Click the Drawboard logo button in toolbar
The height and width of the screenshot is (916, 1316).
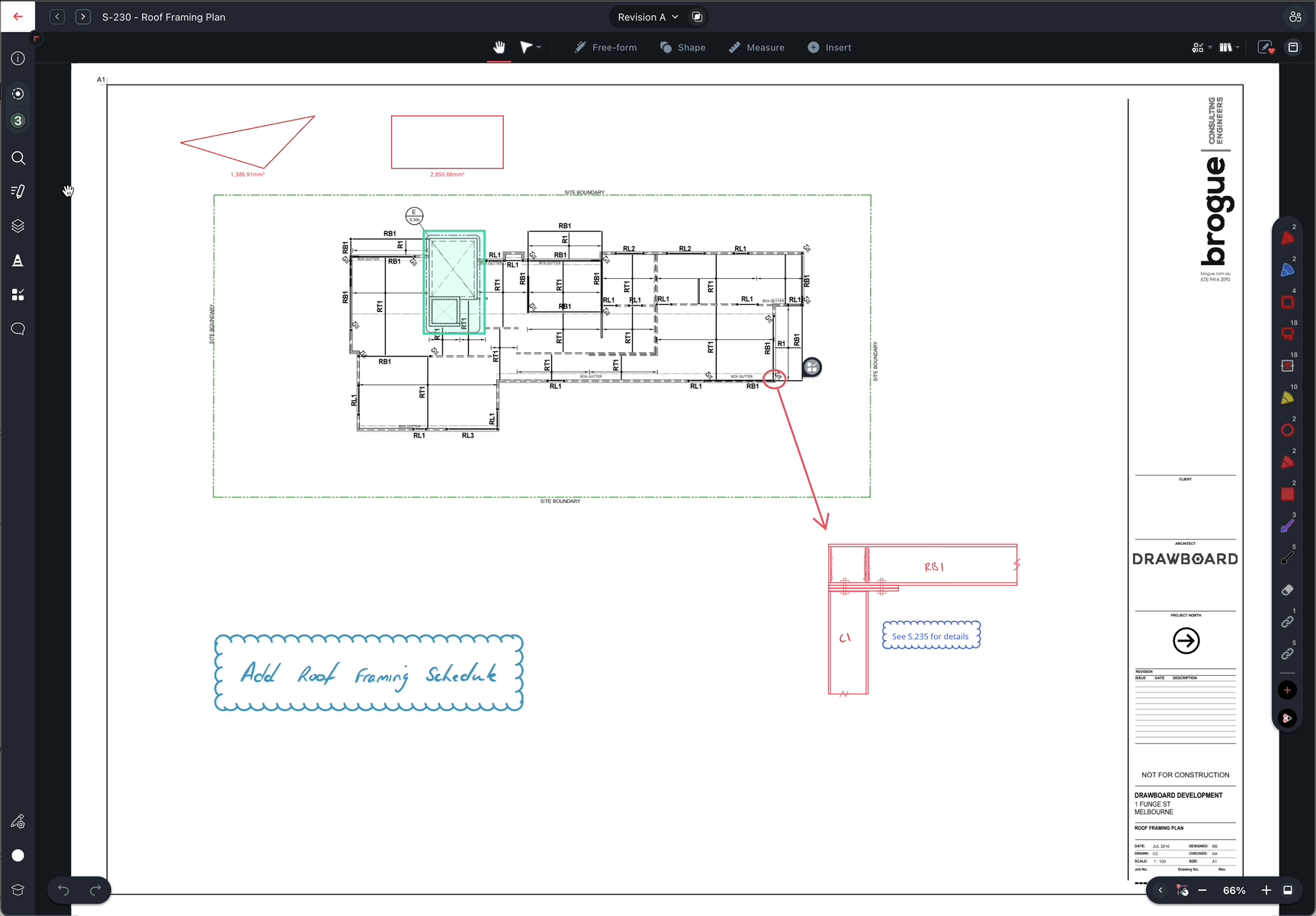1288,718
